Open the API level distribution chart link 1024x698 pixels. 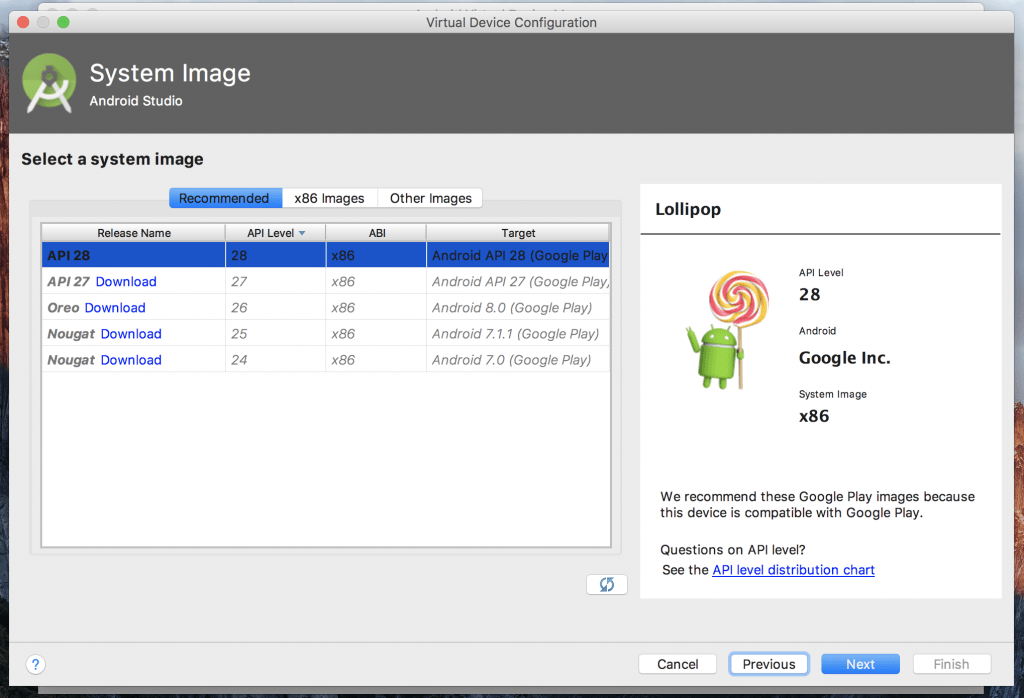(793, 570)
